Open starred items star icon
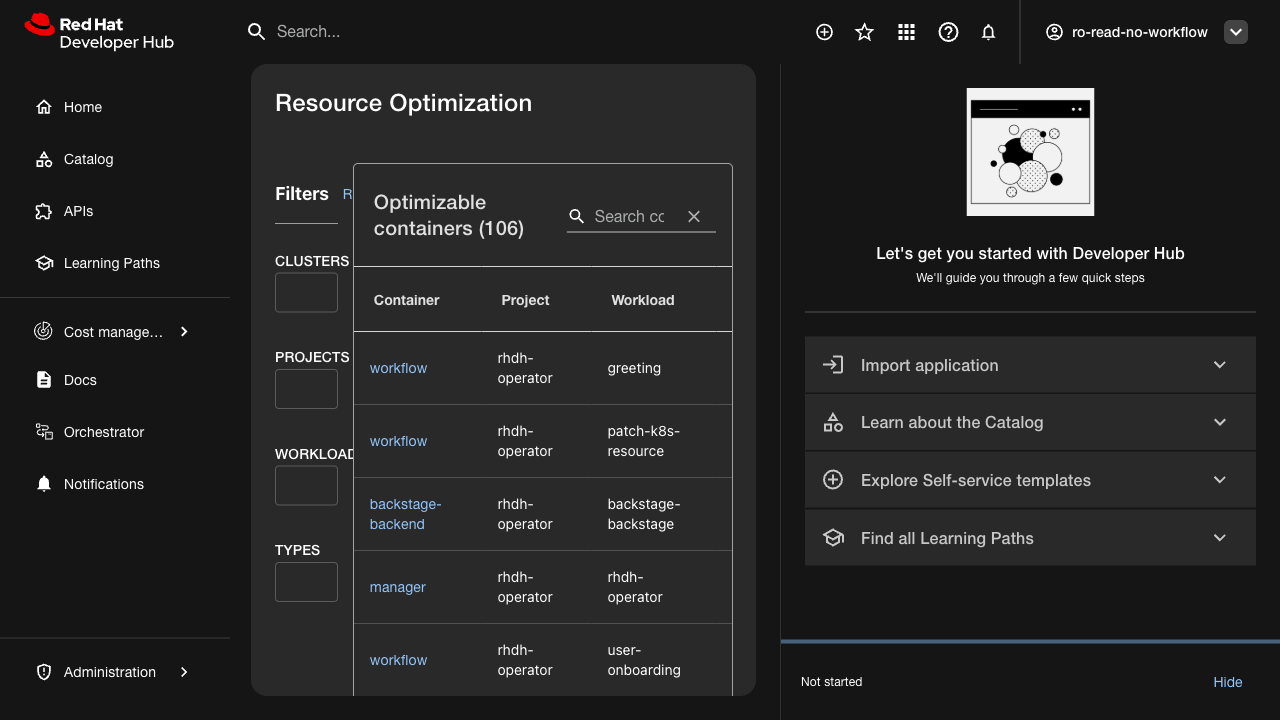1280x720 pixels. point(865,32)
